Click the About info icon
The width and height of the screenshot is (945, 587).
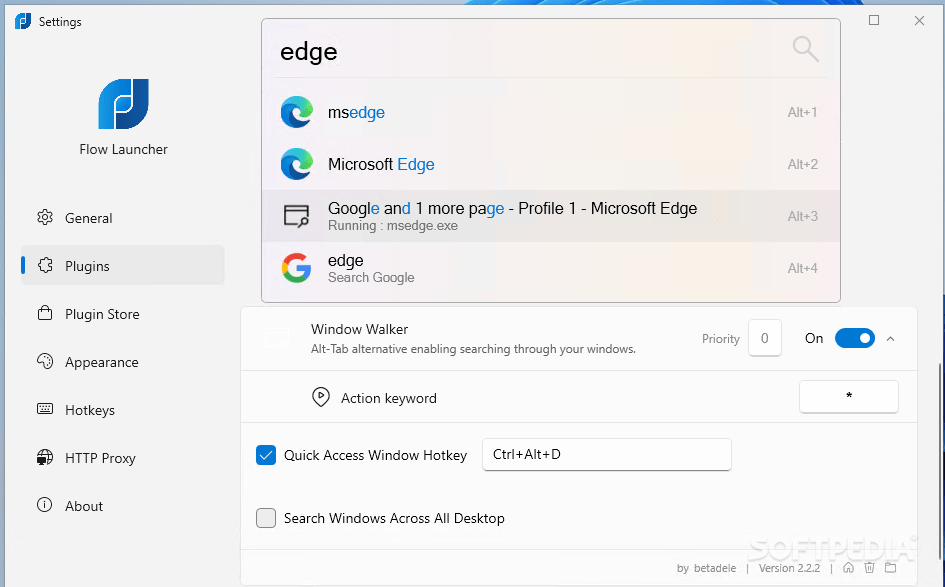45,505
